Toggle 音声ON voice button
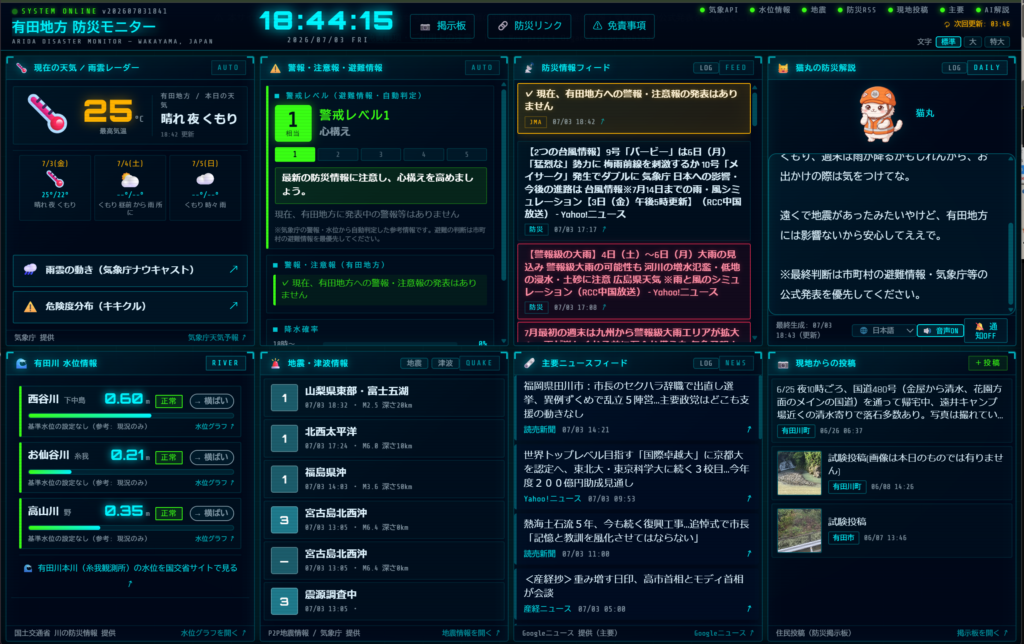The image size is (1024, 644). tap(940, 330)
